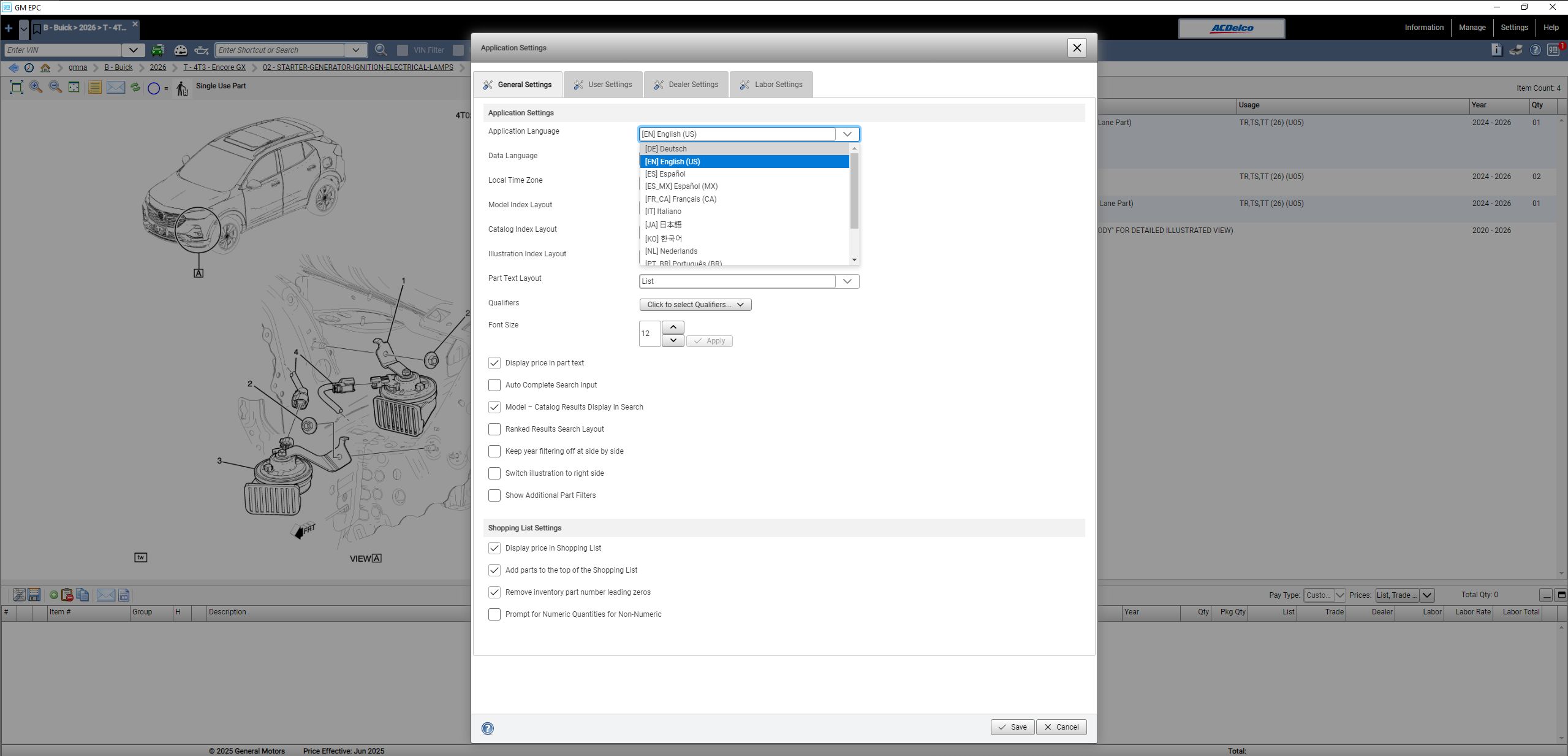Select [FR_CA] Français (CA) from the language list
Image resolution: width=1568 pixels, height=756 pixels.
(x=680, y=199)
